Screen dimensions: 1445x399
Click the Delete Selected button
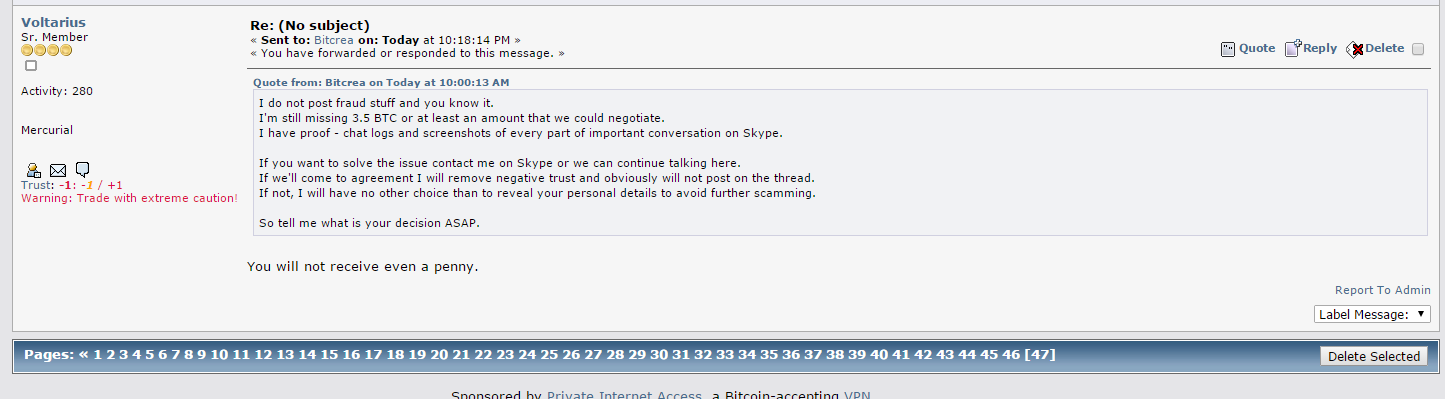click(x=1374, y=356)
